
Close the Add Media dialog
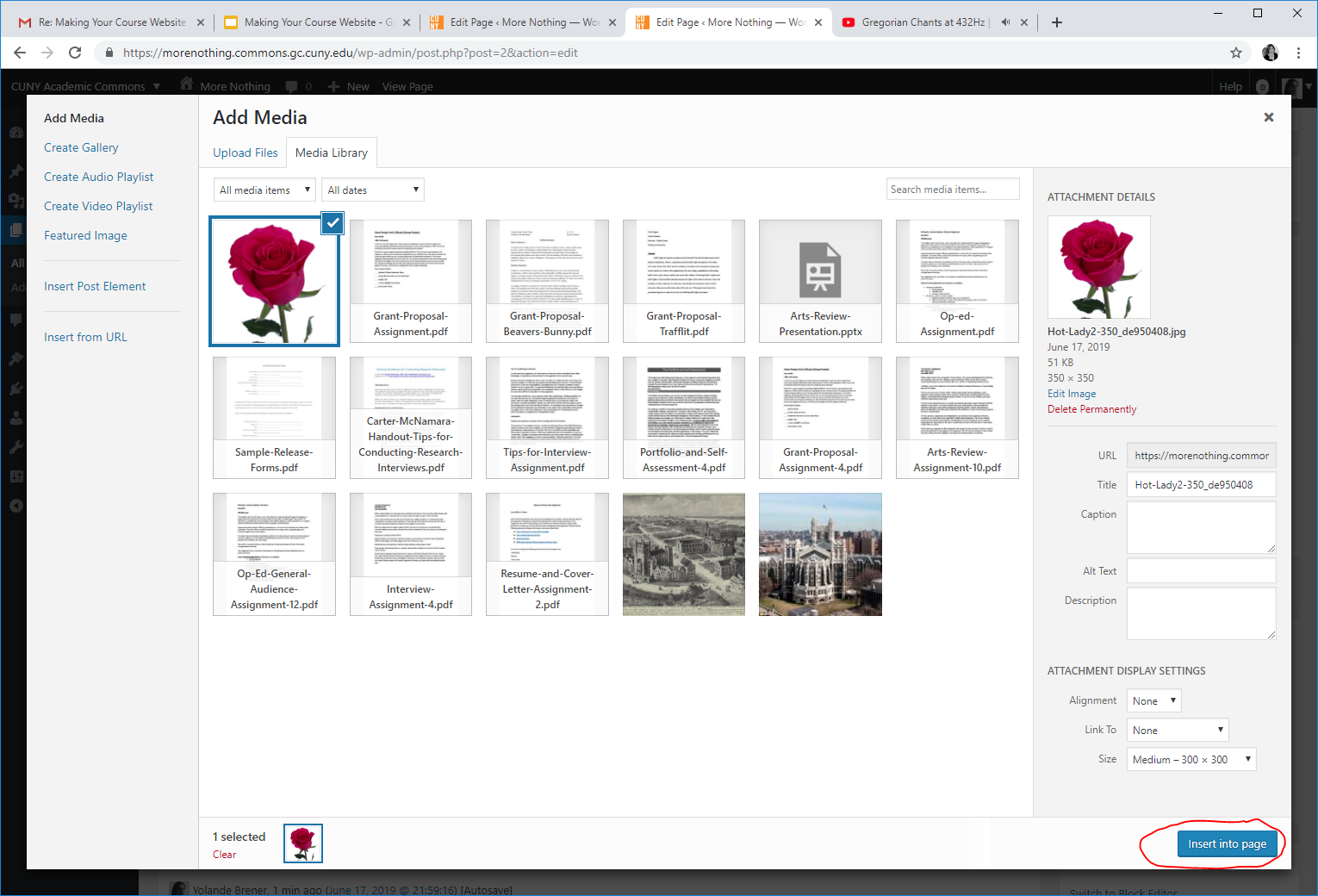tap(1268, 117)
